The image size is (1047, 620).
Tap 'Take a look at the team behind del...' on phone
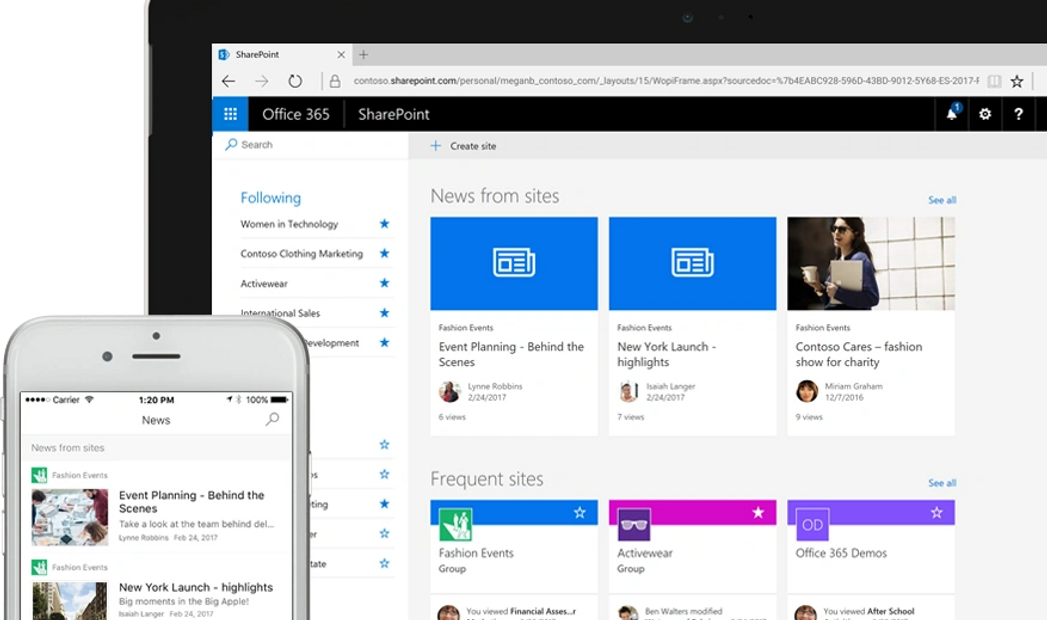pos(196,524)
